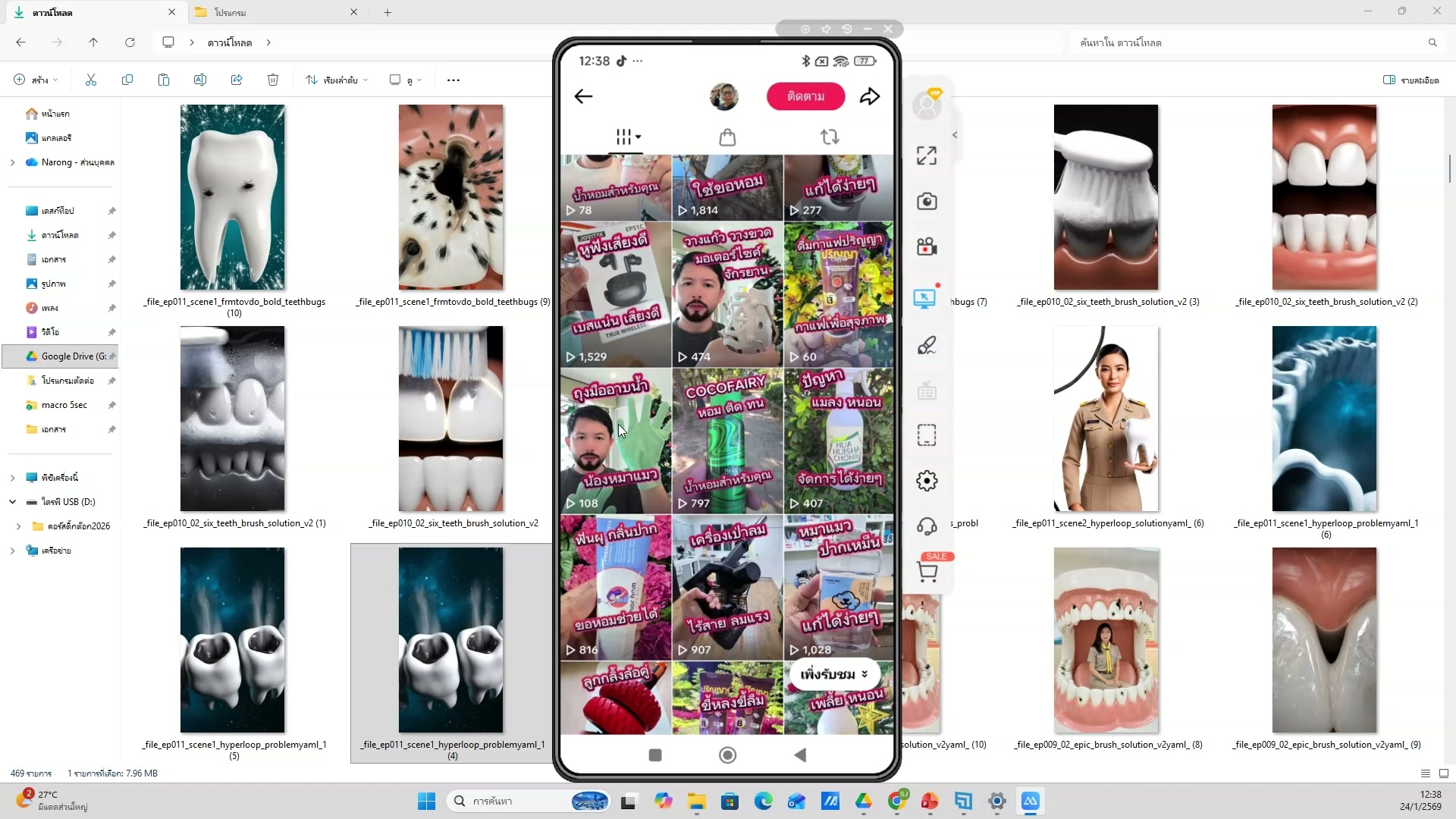
Task: Tap the phone back arrow in TikTok
Action: [x=583, y=96]
